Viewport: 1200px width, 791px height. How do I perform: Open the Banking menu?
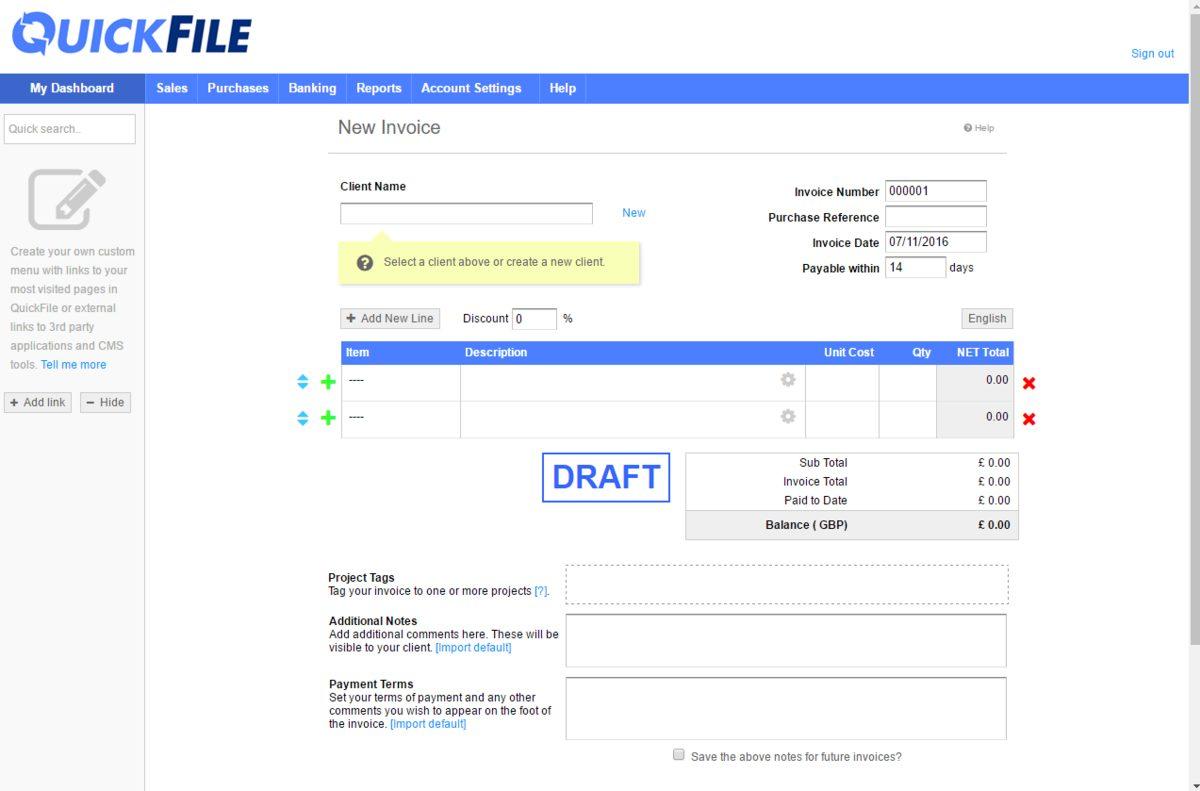click(312, 88)
